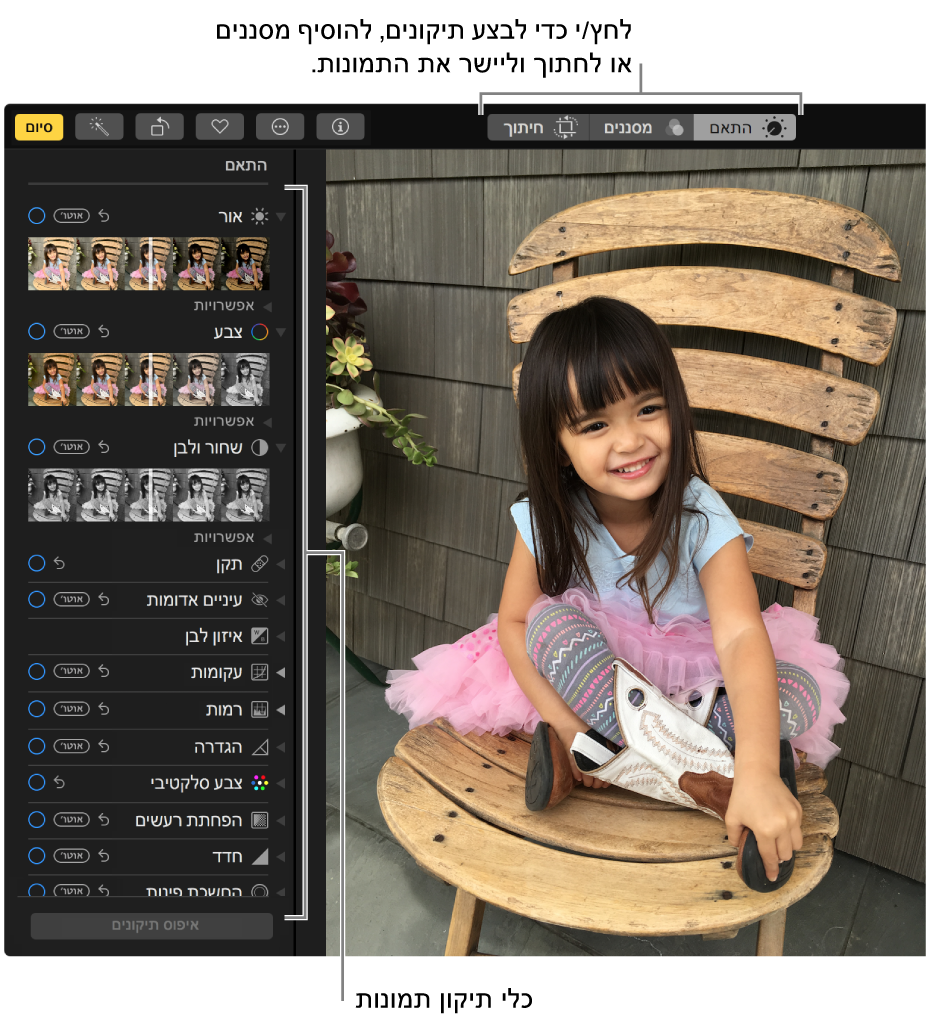The width and height of the screenshot is (928, 1028).
Task: Toggle the Black & White (שחור ולבן) adjustment circle
Action: coord(37,447)
